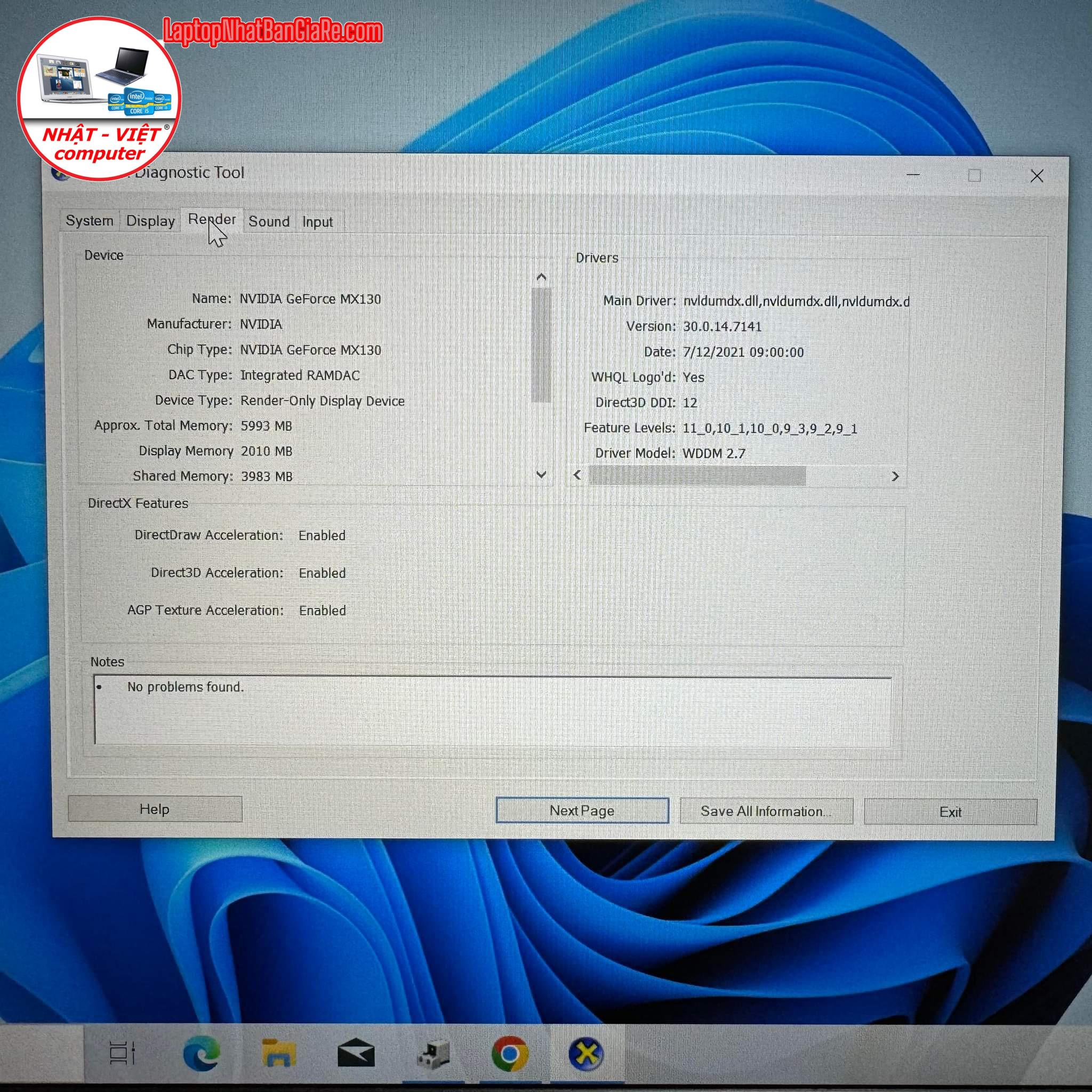The width and height of the screenshot is (1092, 1092).
Task: Click the Chrome taskbar icon
Action: click(509, 1054)
